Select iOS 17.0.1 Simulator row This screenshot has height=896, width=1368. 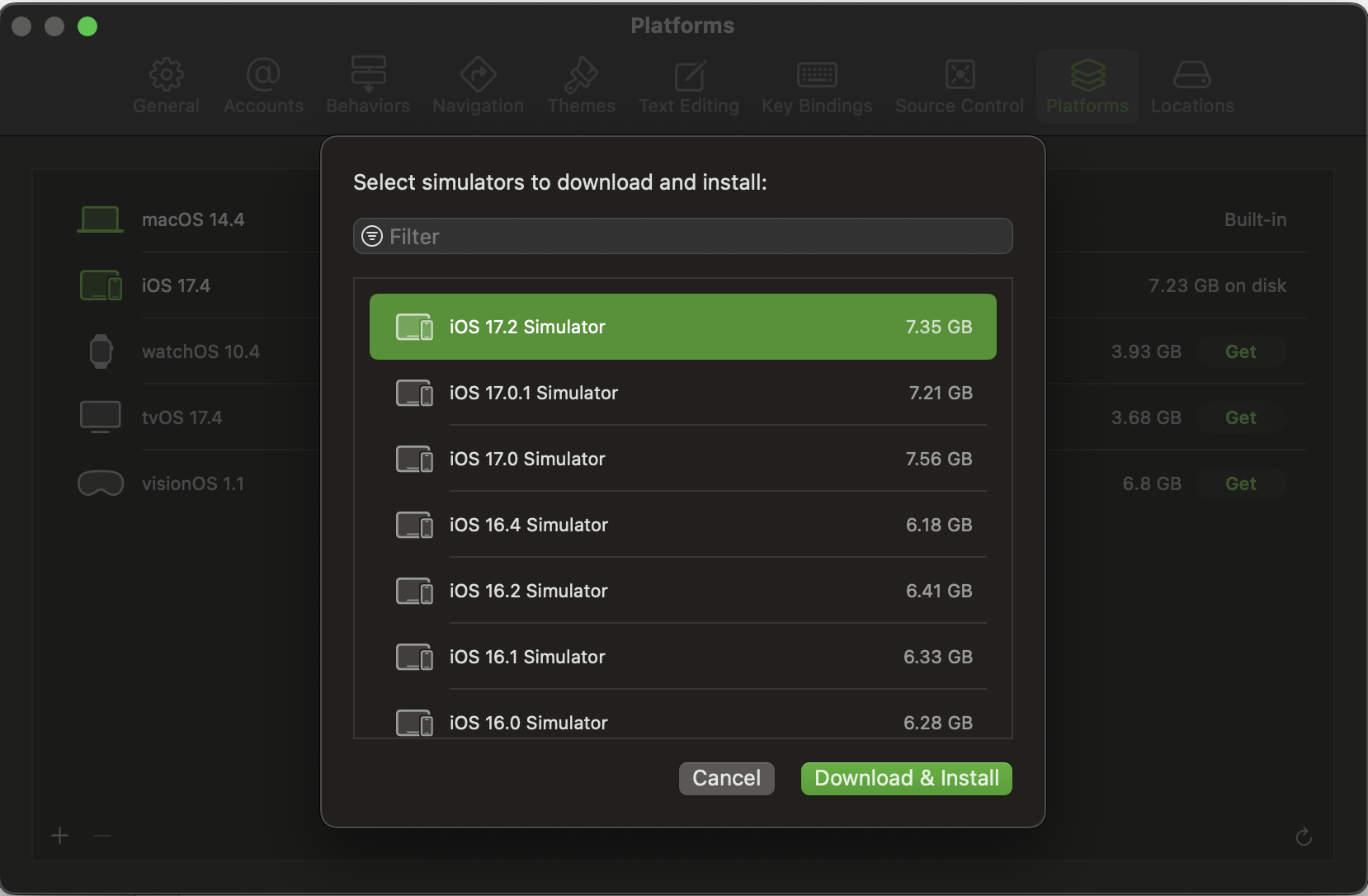tap(683, 393)
